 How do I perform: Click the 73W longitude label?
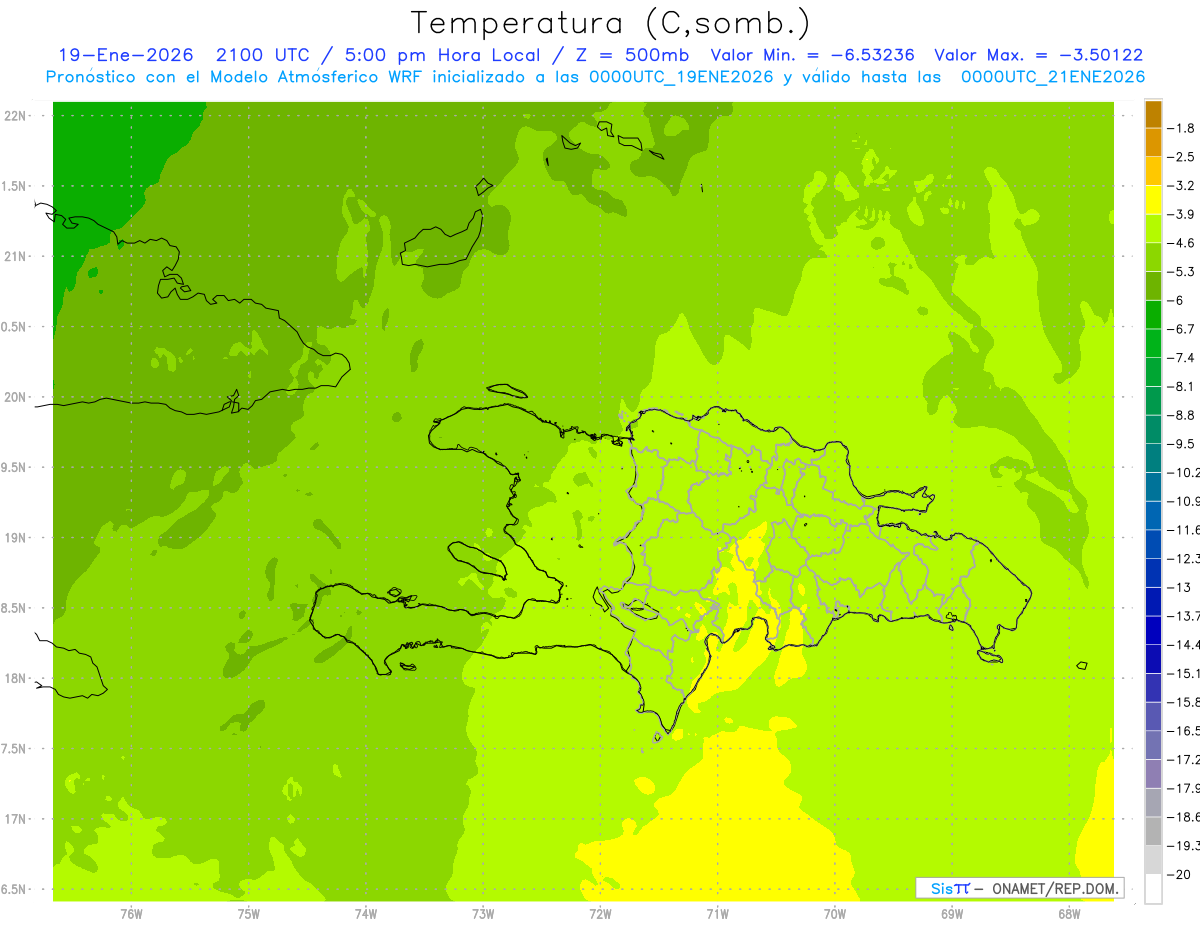pyautogui.click(x=483, y=913)
